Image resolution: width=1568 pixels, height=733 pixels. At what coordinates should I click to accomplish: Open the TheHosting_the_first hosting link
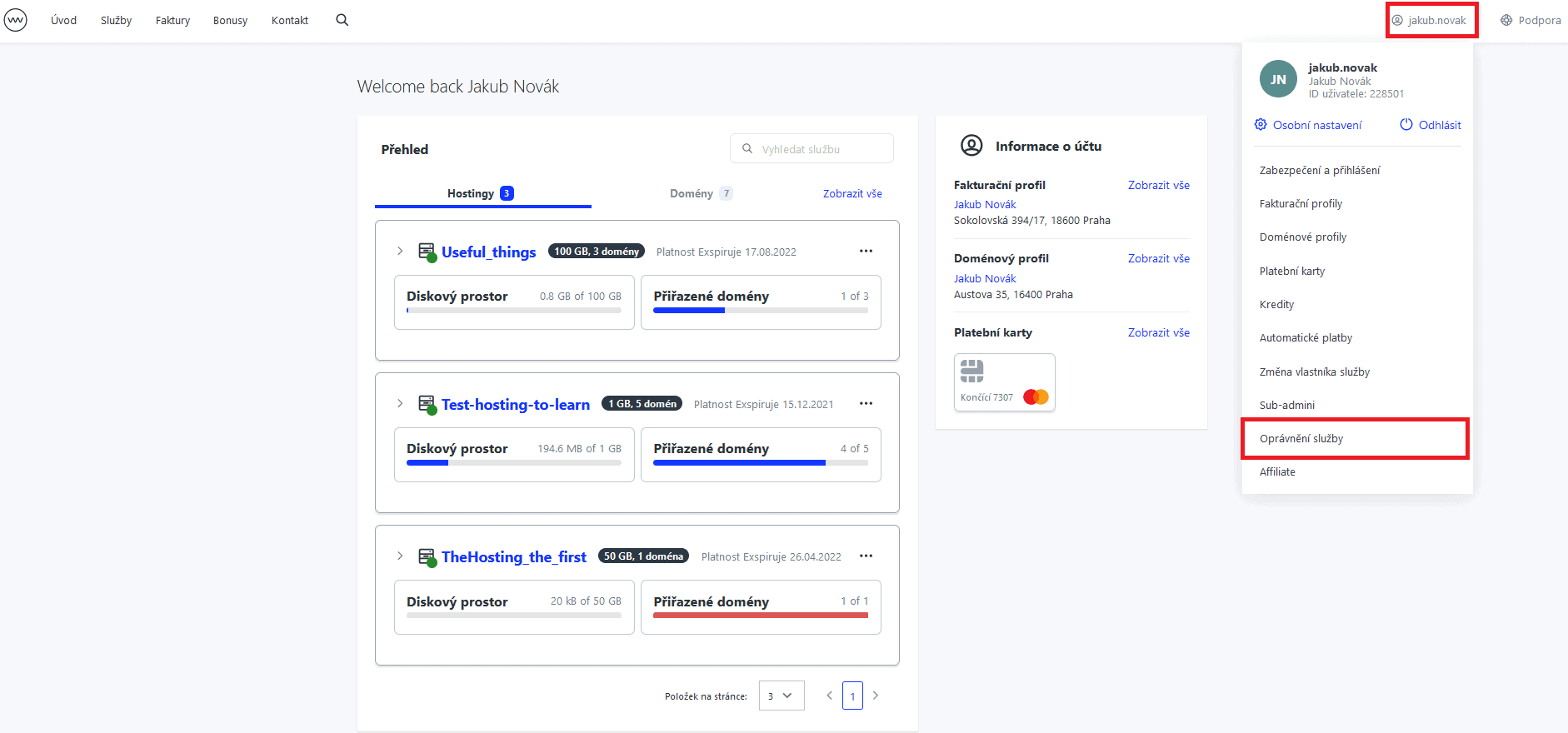pyautogui.click(x=513, y=556)
